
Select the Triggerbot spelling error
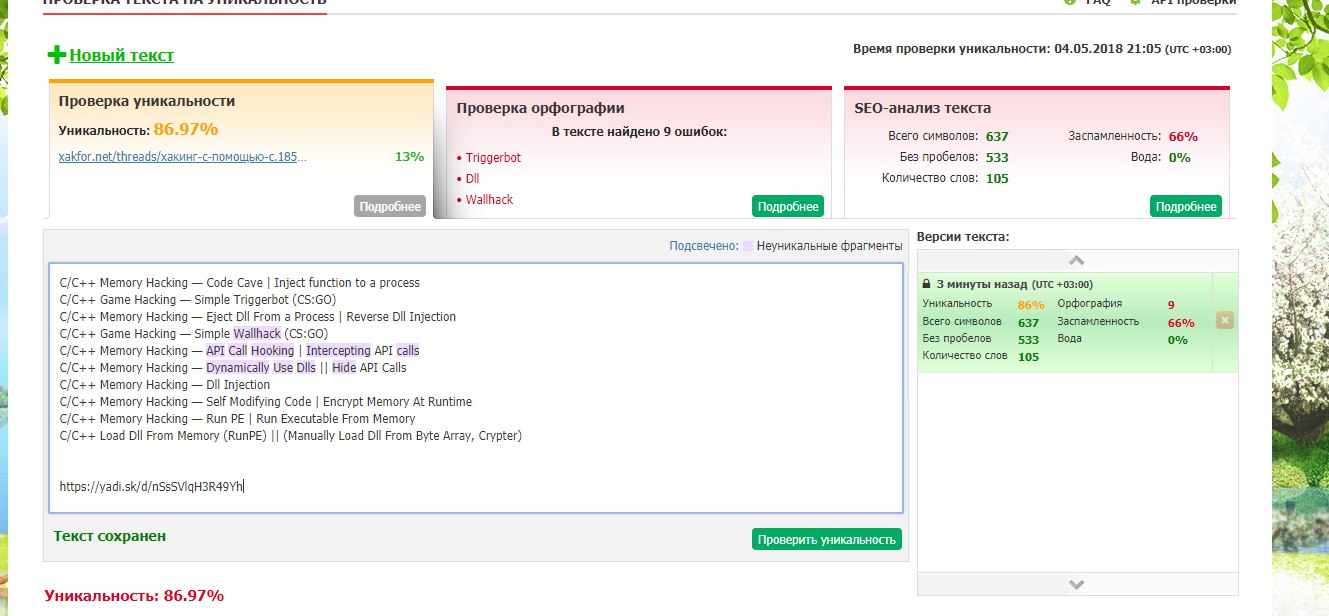(x=493, y=158)
